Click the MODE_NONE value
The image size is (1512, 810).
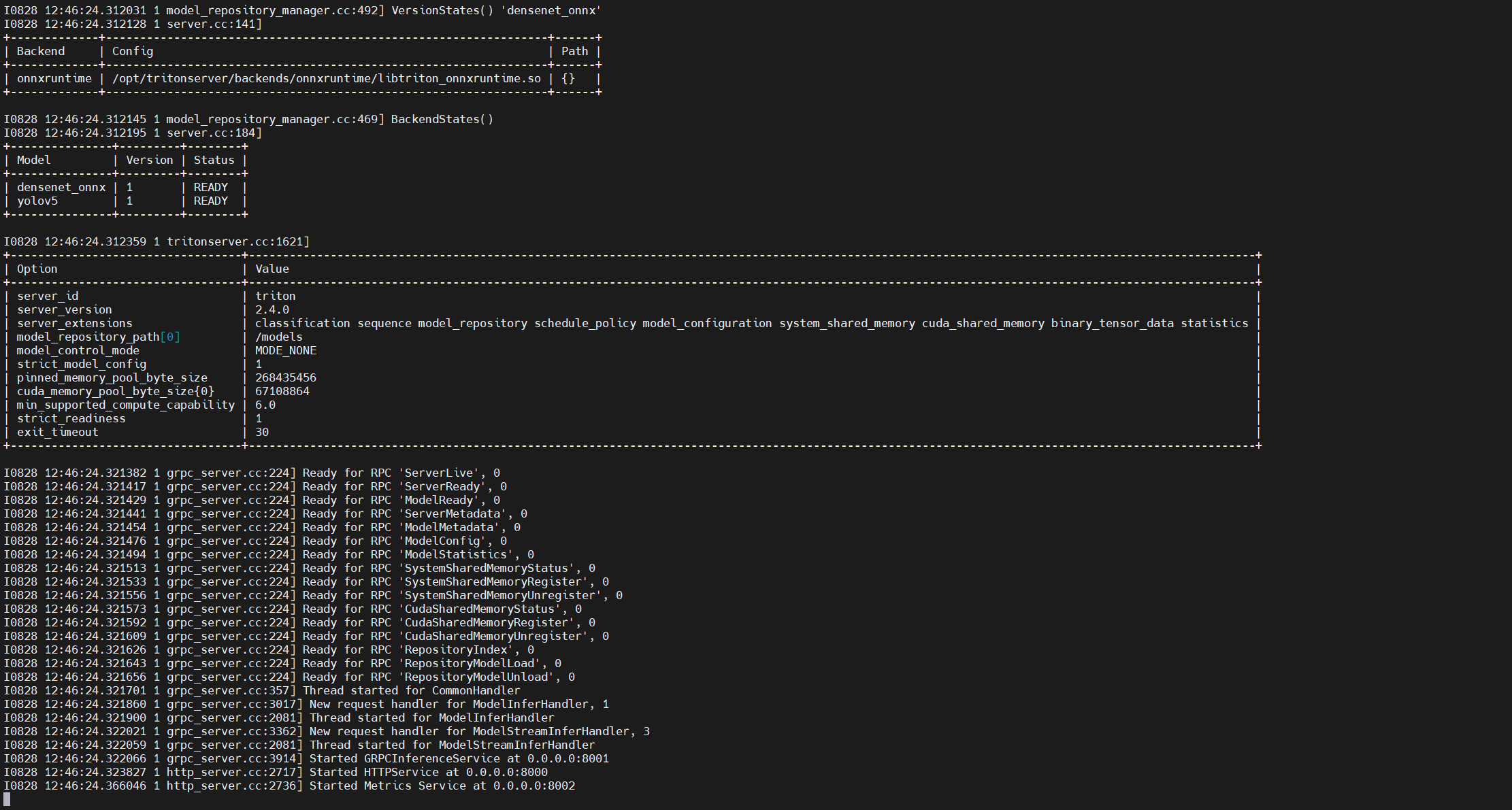[x=286, y=351]
